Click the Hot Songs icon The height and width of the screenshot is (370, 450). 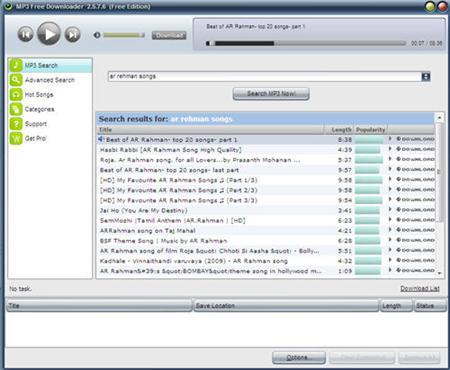click(x=16, y=95)
